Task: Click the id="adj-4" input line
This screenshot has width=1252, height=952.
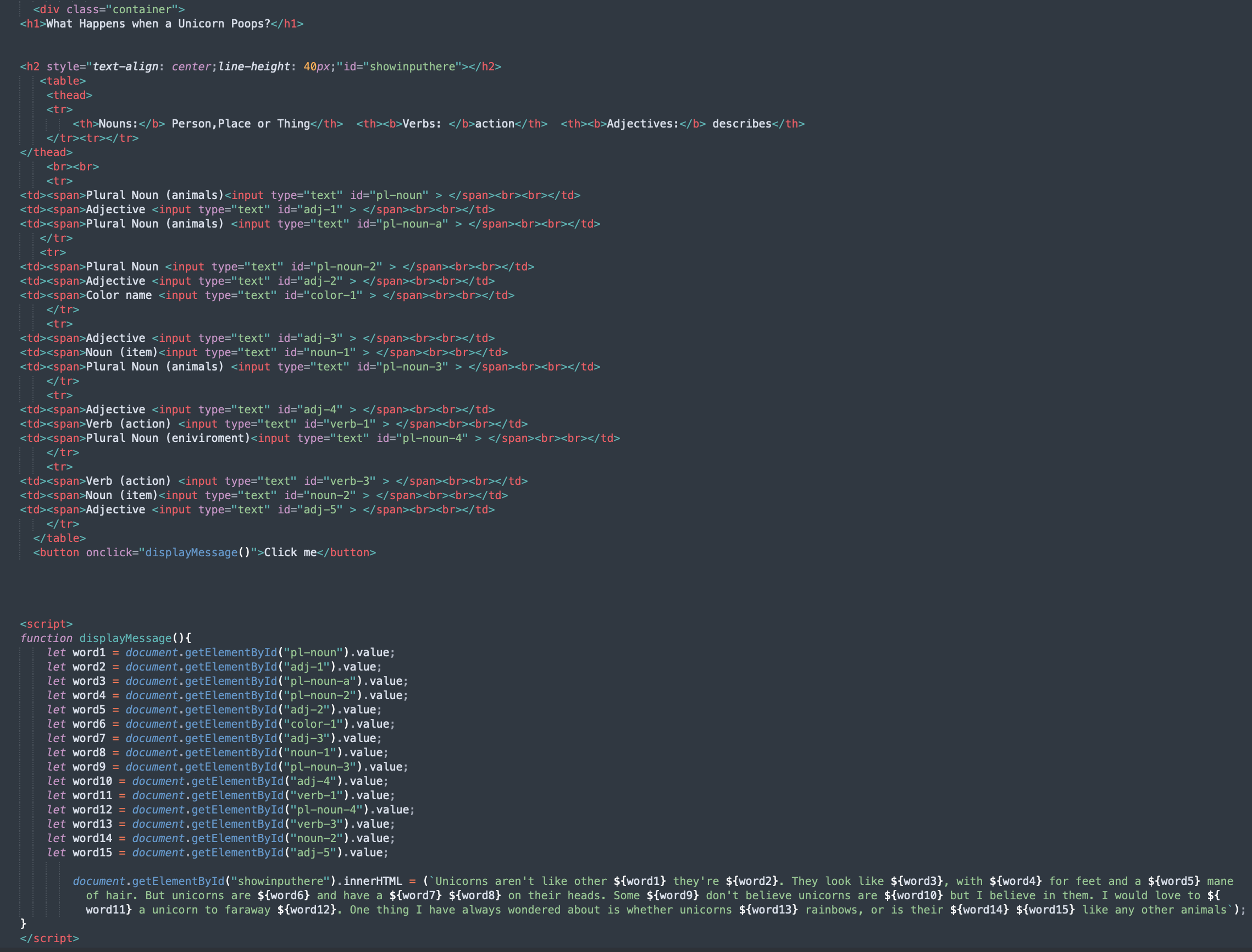Action: tap(258, 409)
